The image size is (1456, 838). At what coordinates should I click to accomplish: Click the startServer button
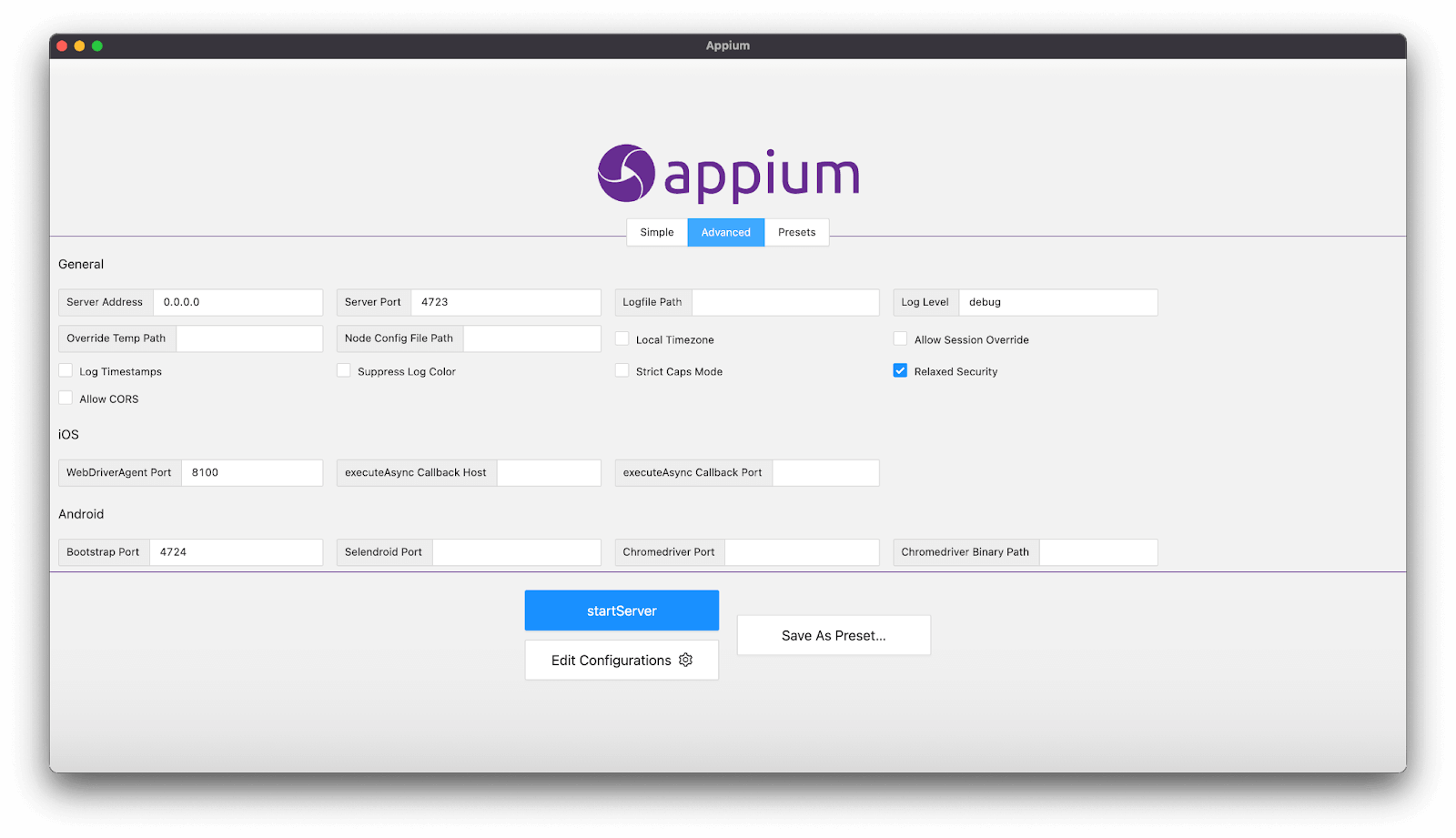(622, 610)
